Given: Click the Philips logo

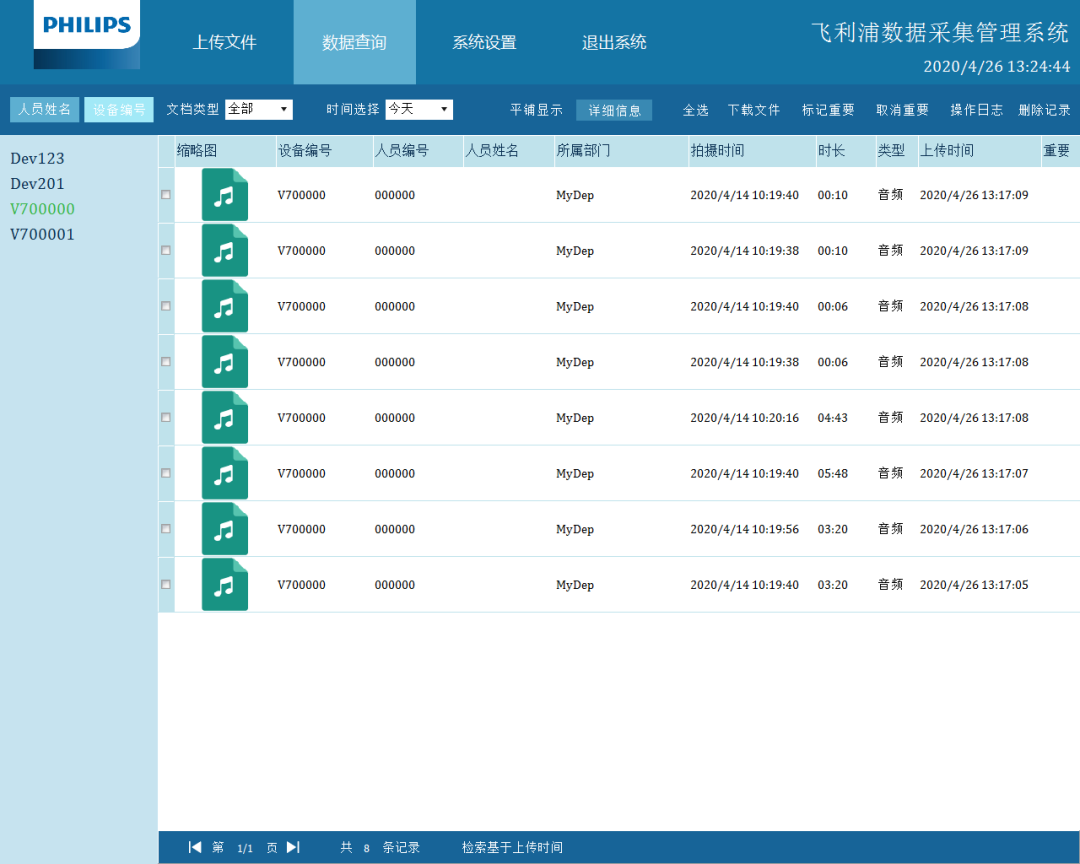Looking at the screenshot, I should click(x=87, y=34).
